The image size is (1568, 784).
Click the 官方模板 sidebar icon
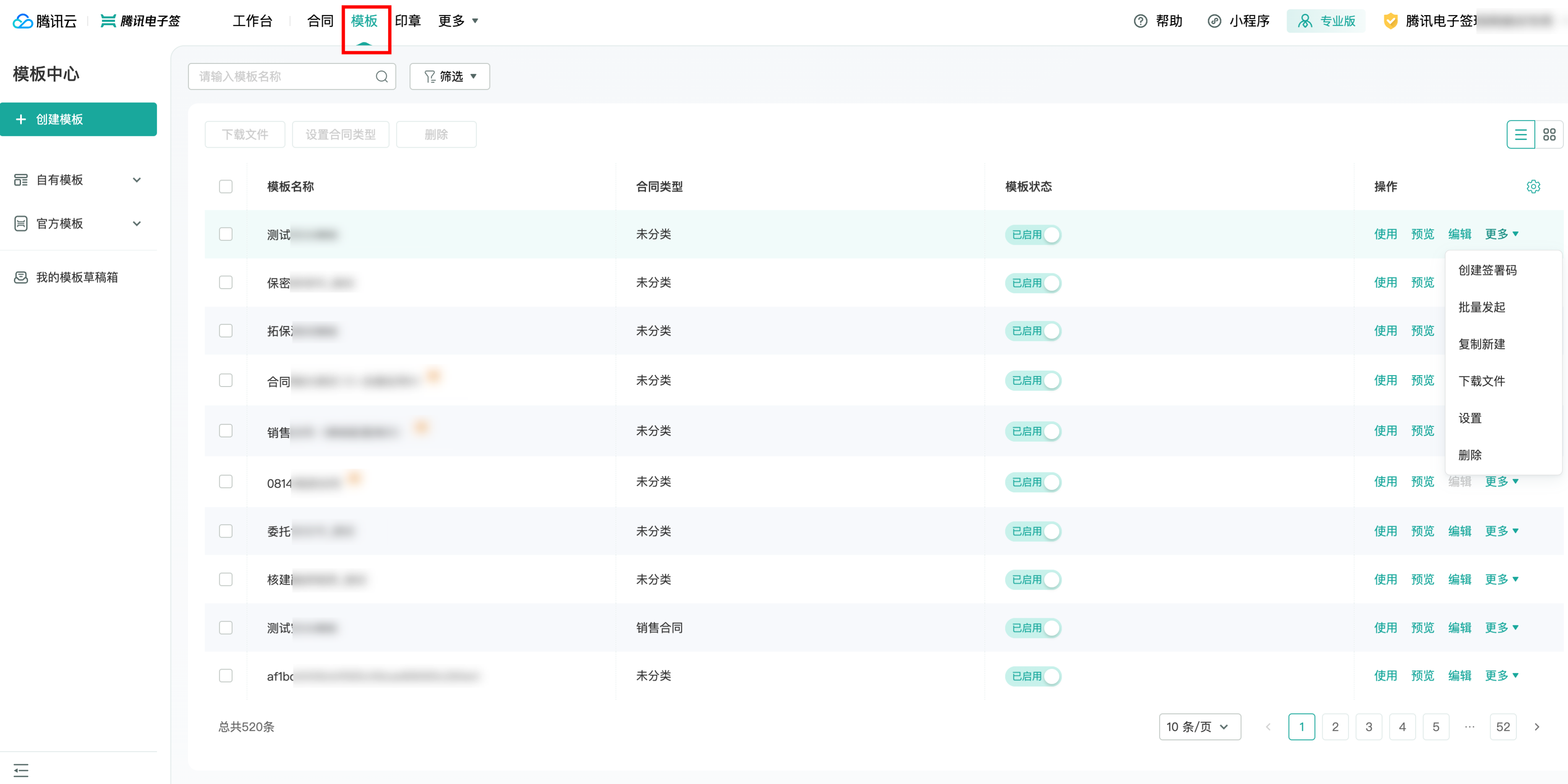(21, 224)
